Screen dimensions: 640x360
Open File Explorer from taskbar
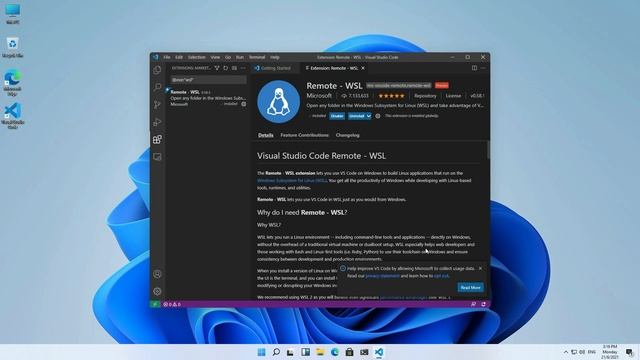pyautogui.click(x=320, y=352)
